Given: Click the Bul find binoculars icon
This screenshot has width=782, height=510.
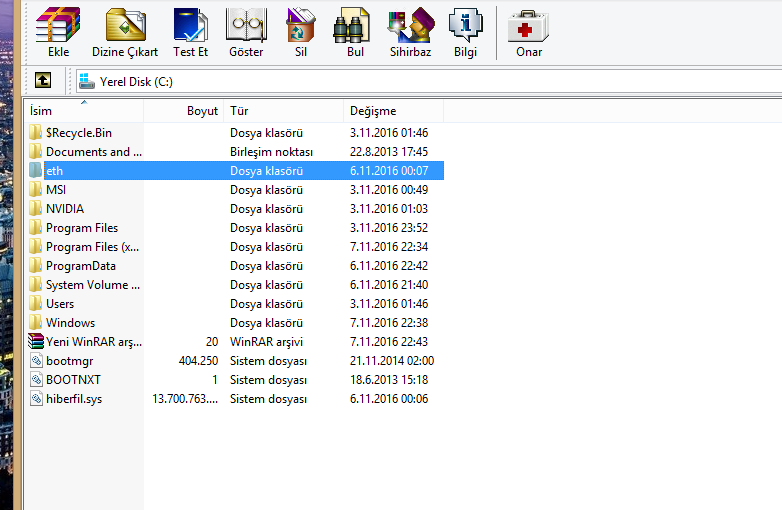Looking at the screenshot, I should (352, 25).
